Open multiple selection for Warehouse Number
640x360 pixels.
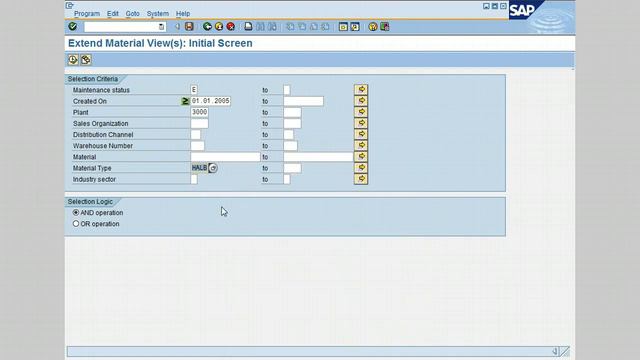(361, 146)
